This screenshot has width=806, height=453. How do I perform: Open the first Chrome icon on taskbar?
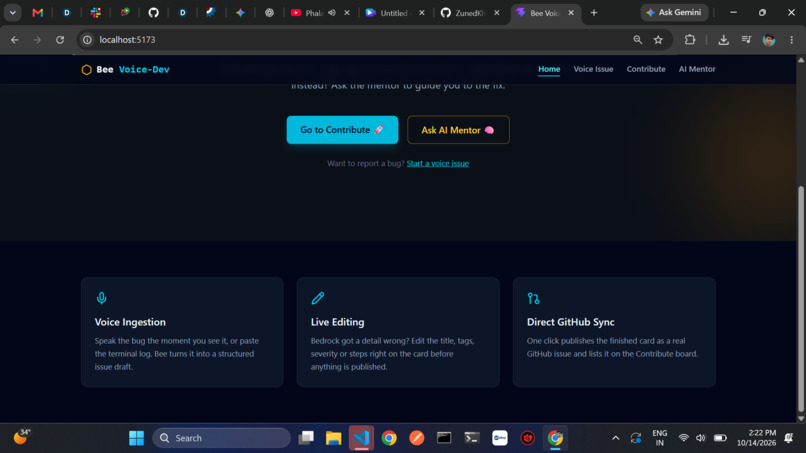(389, 438)
